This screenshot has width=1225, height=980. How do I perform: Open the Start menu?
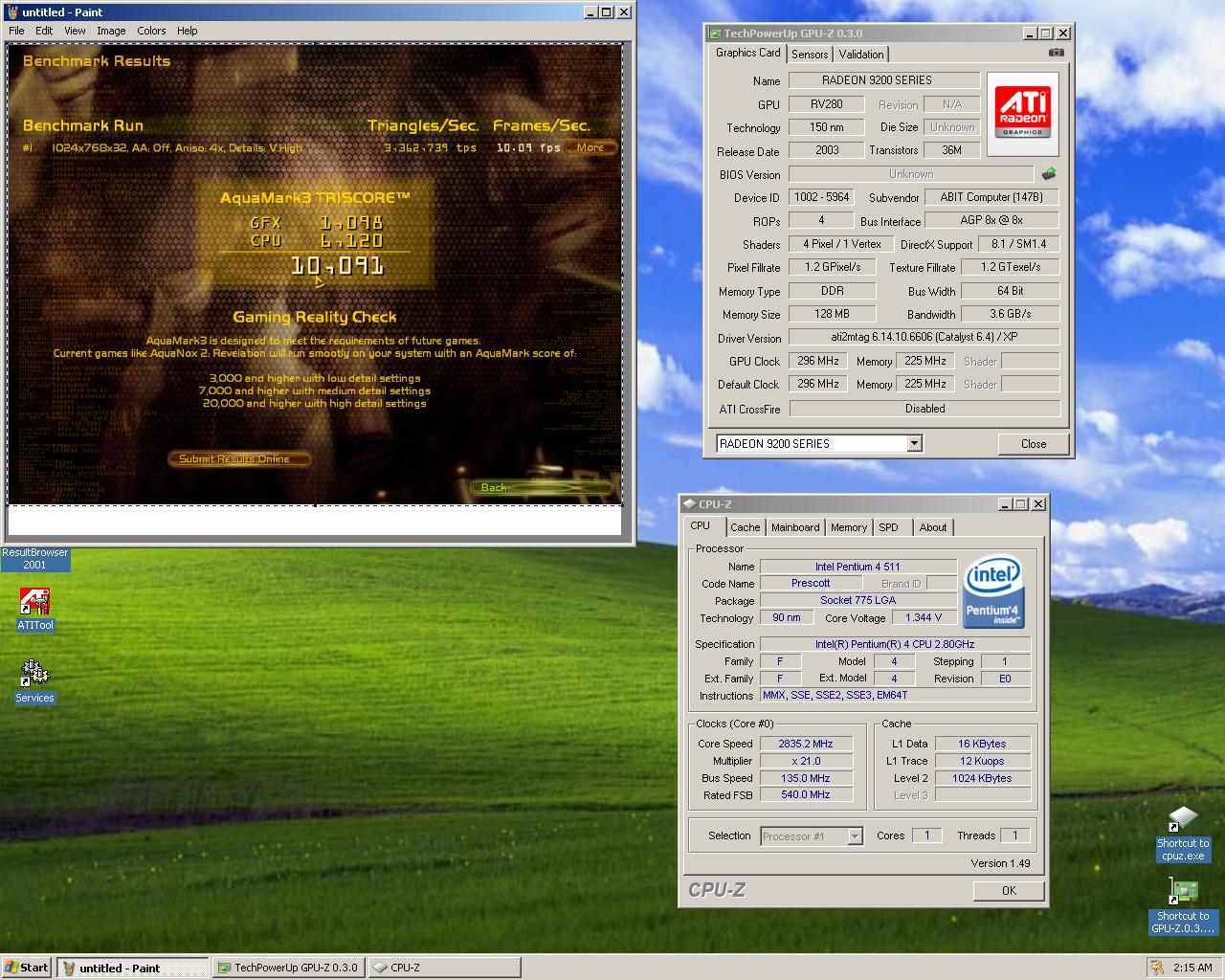point(26,967)
